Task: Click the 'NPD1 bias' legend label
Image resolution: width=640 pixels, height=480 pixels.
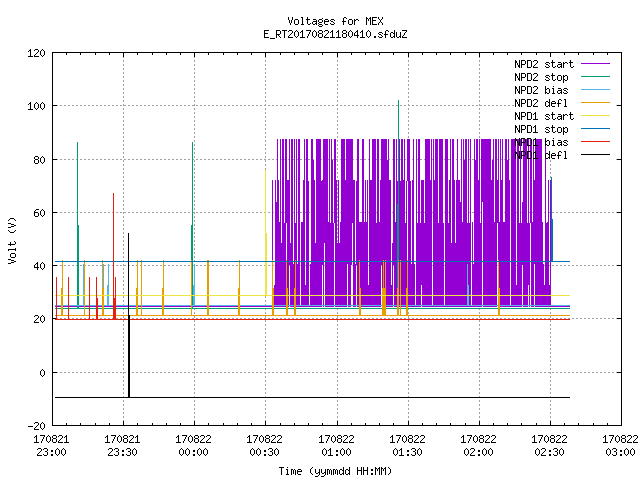Action: [541, 142]
